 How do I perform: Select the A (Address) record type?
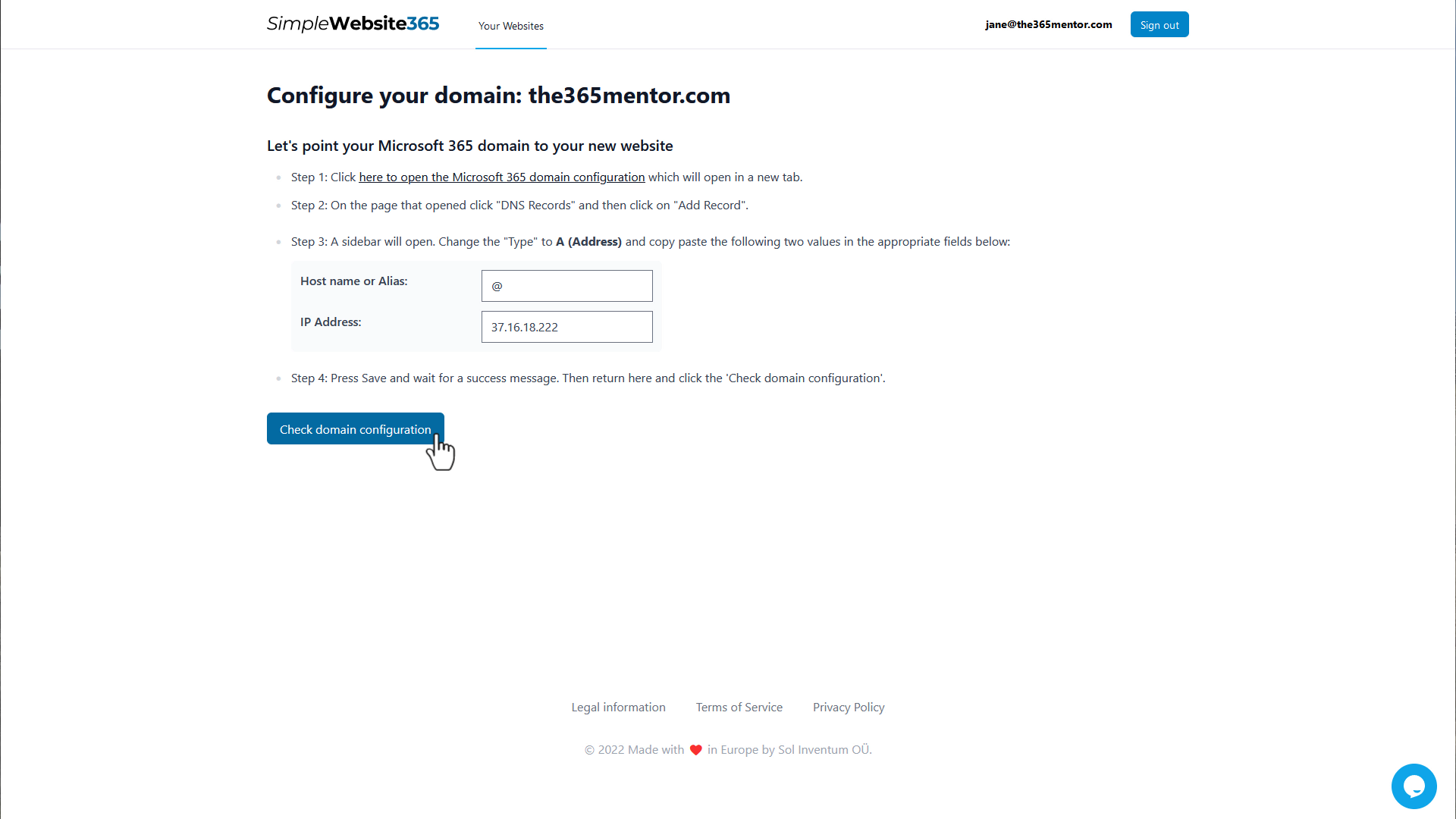coord(589,241)
